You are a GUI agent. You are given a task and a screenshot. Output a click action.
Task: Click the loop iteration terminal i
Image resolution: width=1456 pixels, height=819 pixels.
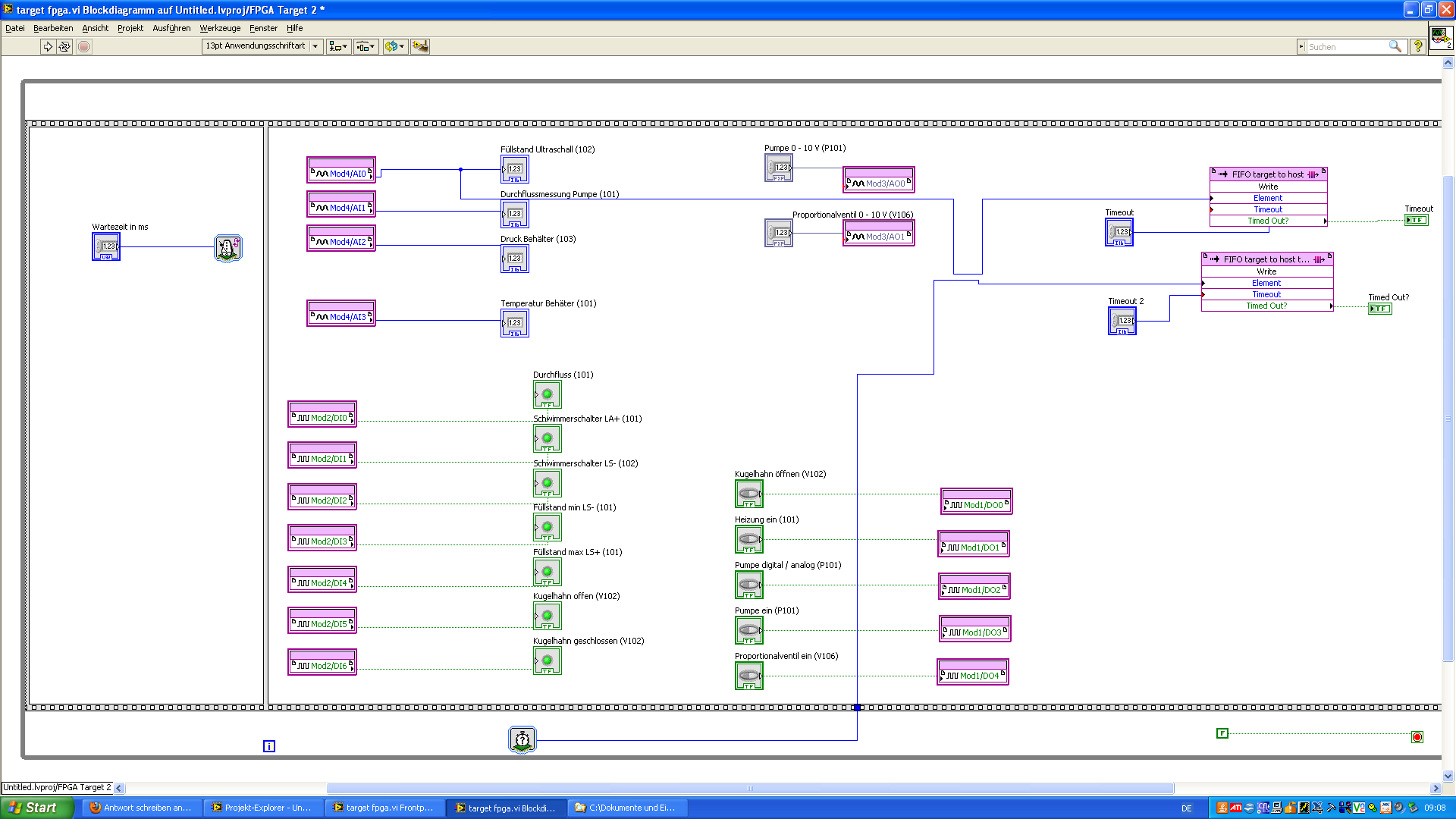(x=268, y=746)
